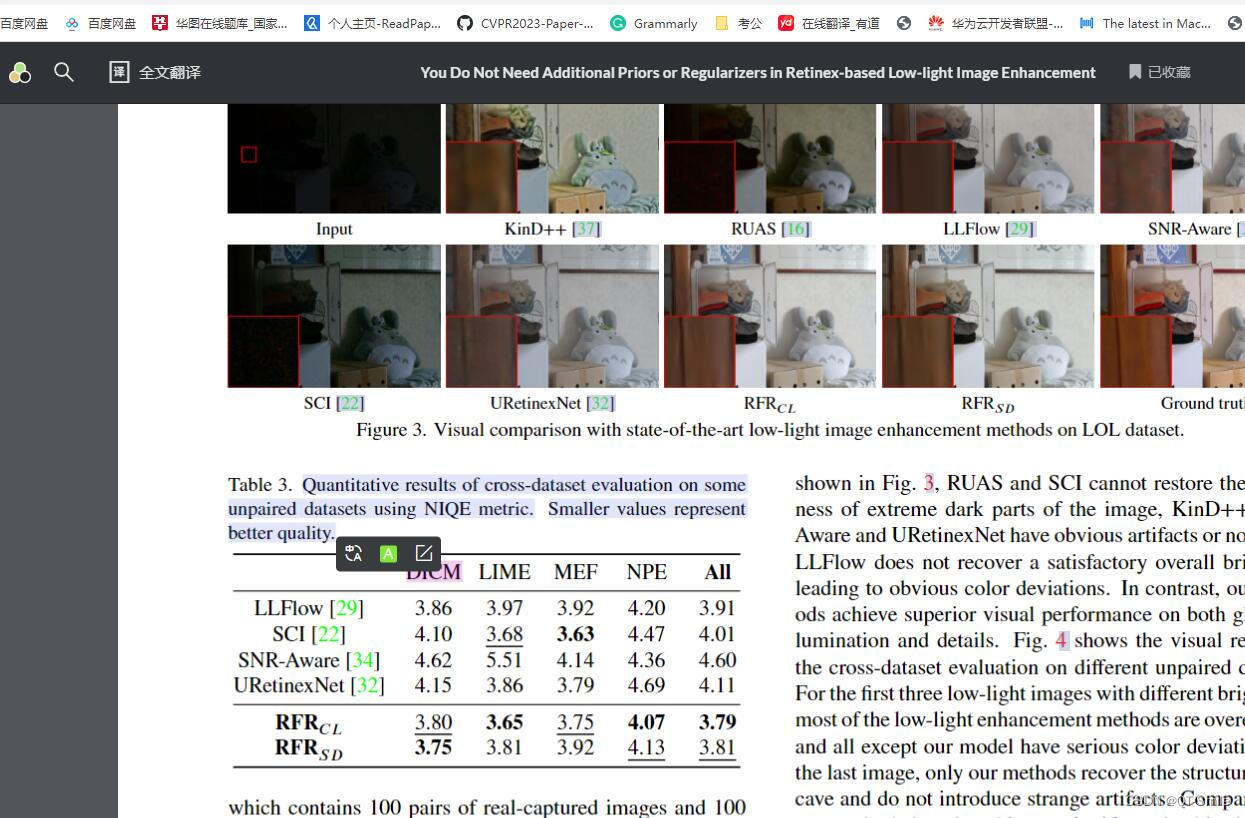Click the globe bookmark before the Huawei bookmark

coord(904,23)
